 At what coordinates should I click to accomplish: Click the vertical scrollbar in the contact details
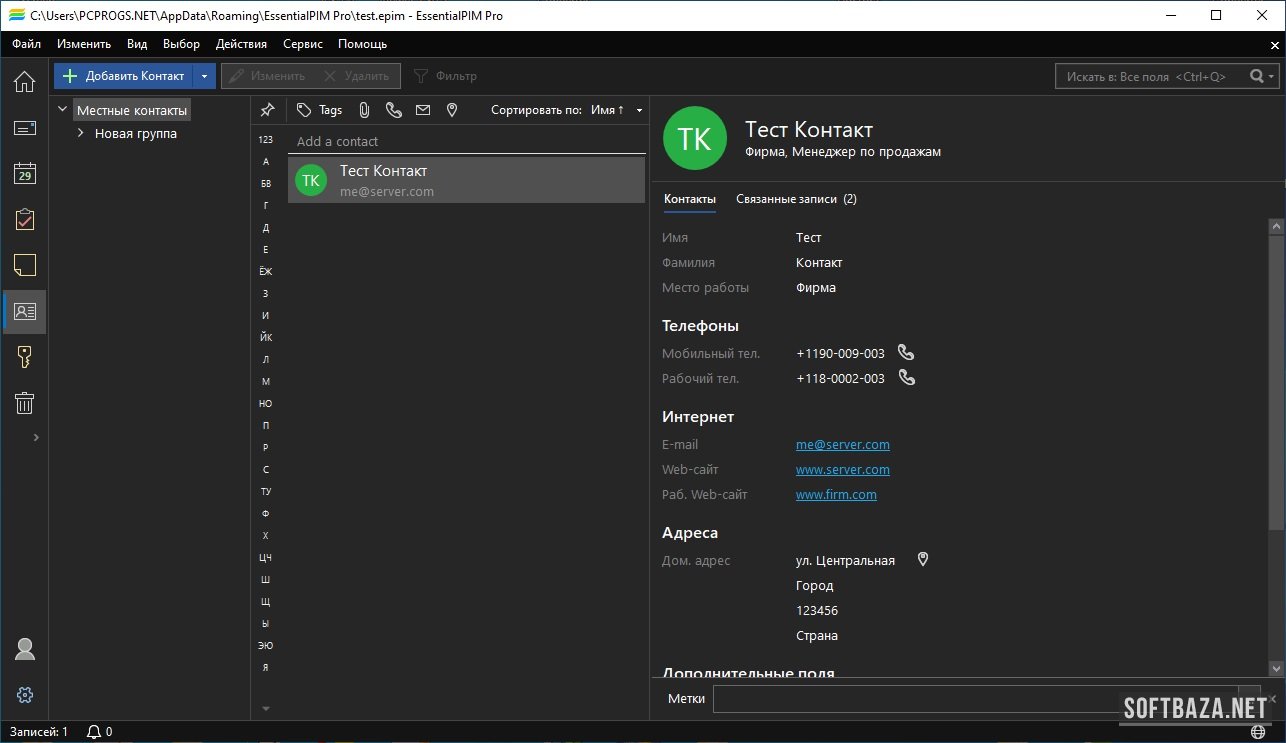tap(1276, 380)
